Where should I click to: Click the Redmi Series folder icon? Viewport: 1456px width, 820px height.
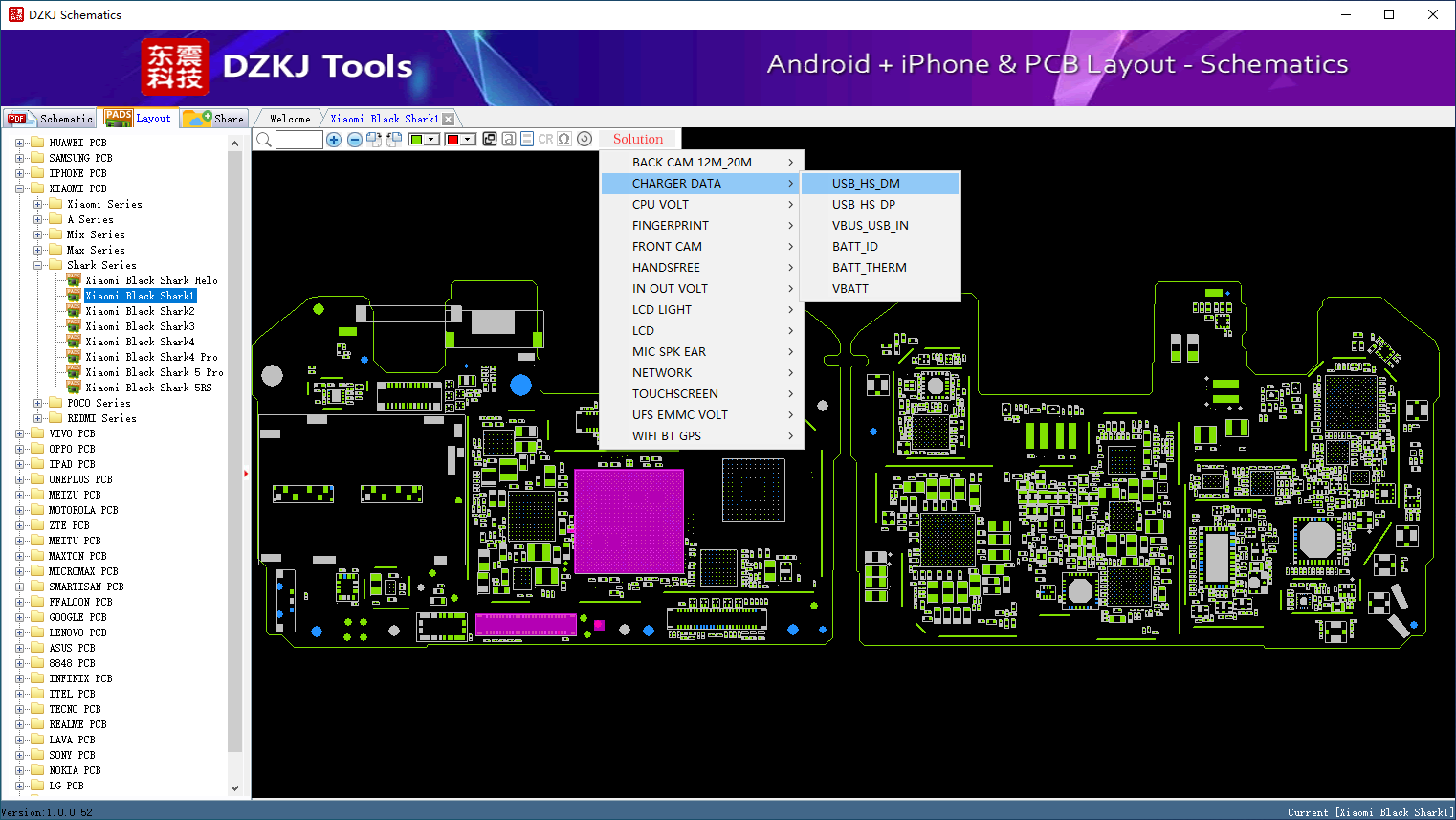click(x=55, y=418)
